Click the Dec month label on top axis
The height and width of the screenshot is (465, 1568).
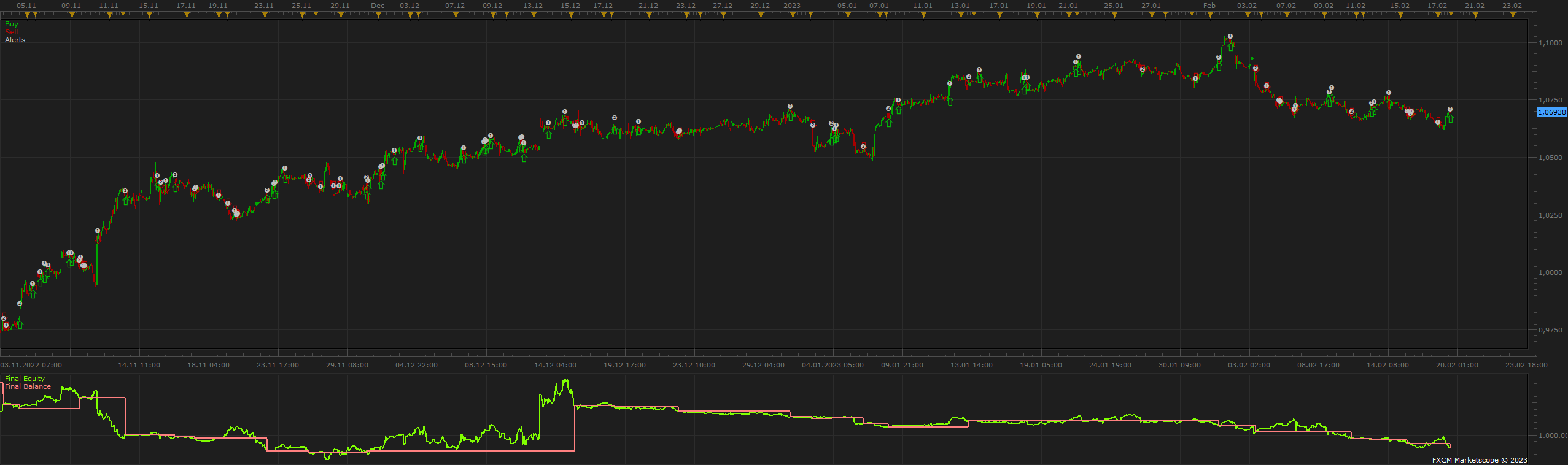(378, 6)
